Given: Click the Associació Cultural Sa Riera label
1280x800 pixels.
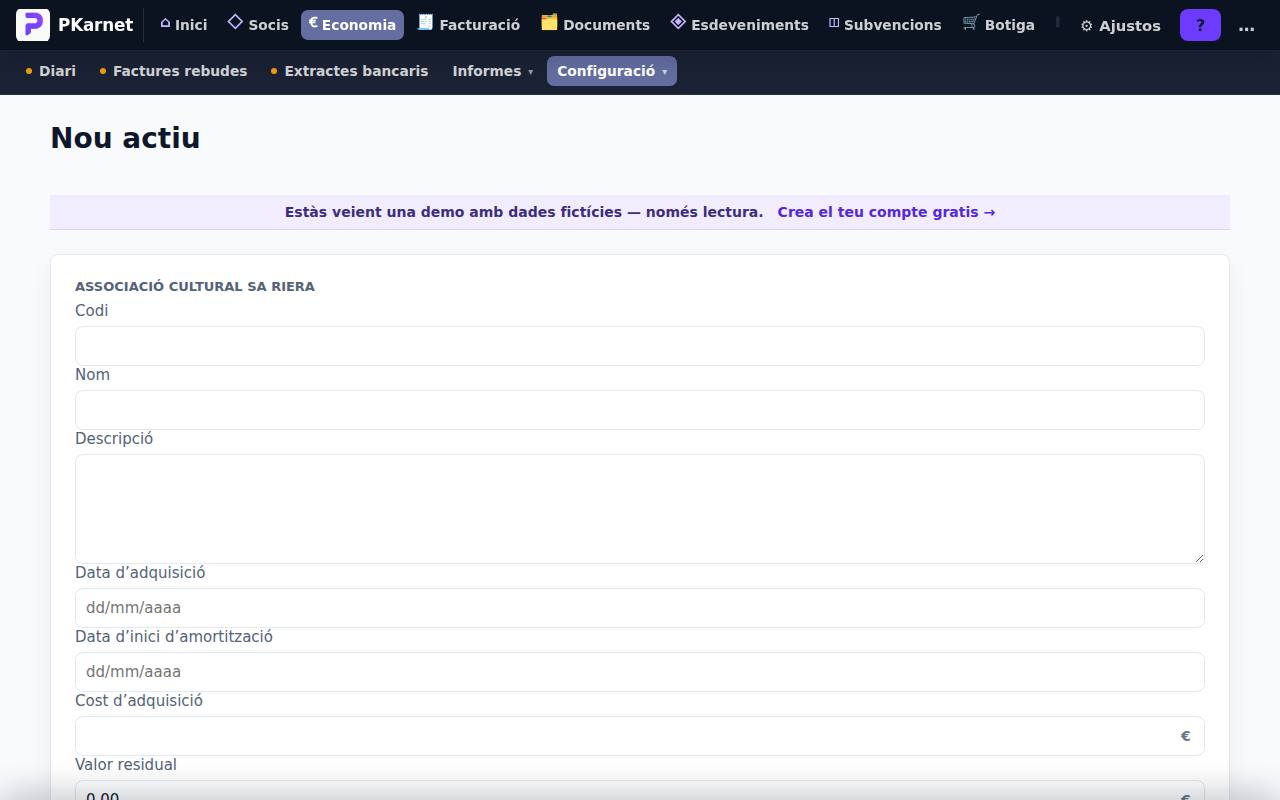Looking at the screenshot, I should point(195,286).
